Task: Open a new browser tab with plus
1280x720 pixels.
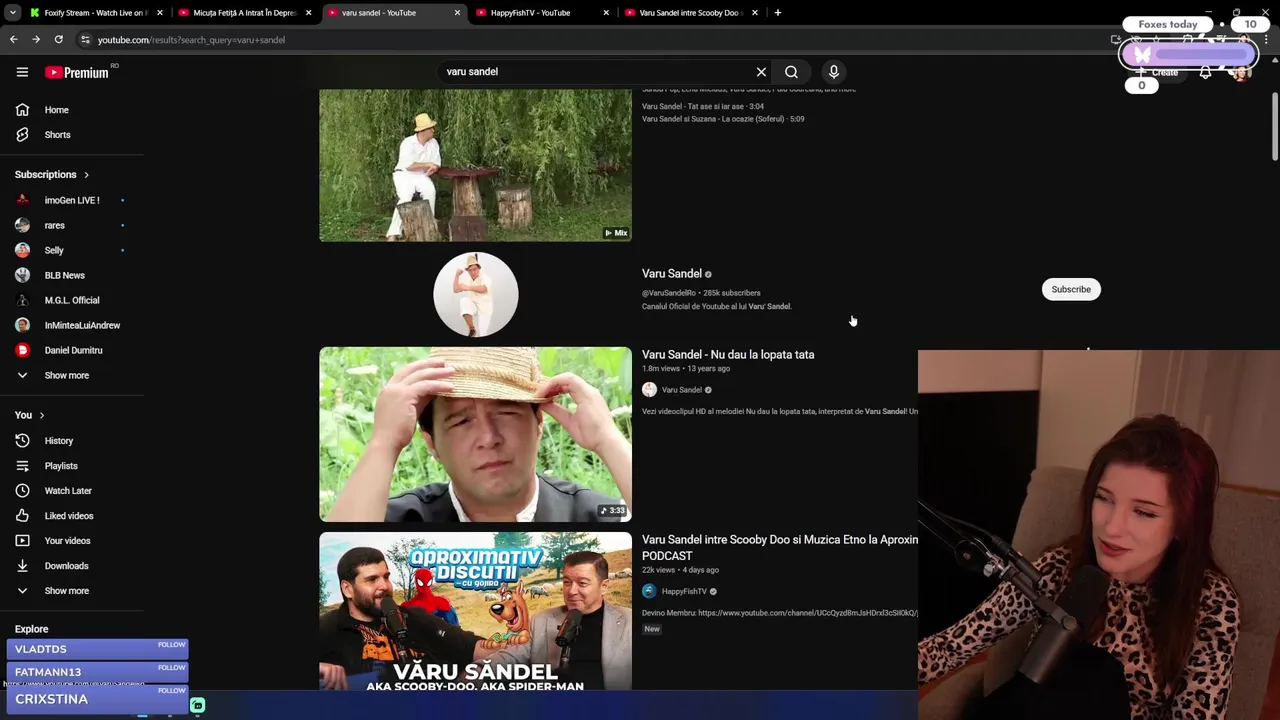Action: click(x=777, y=13)
